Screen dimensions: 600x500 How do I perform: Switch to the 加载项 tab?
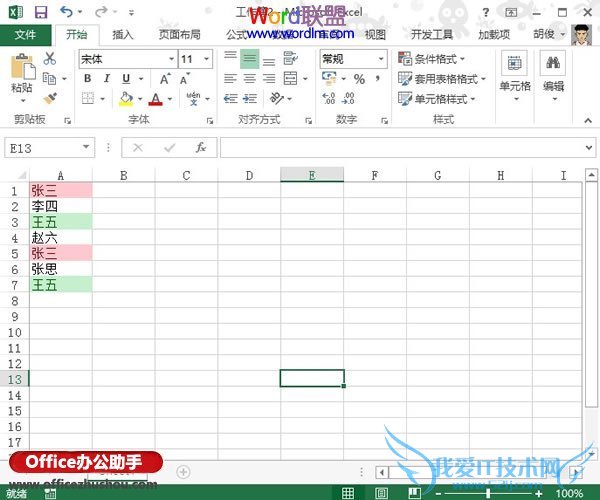click(x=494, y=35)
